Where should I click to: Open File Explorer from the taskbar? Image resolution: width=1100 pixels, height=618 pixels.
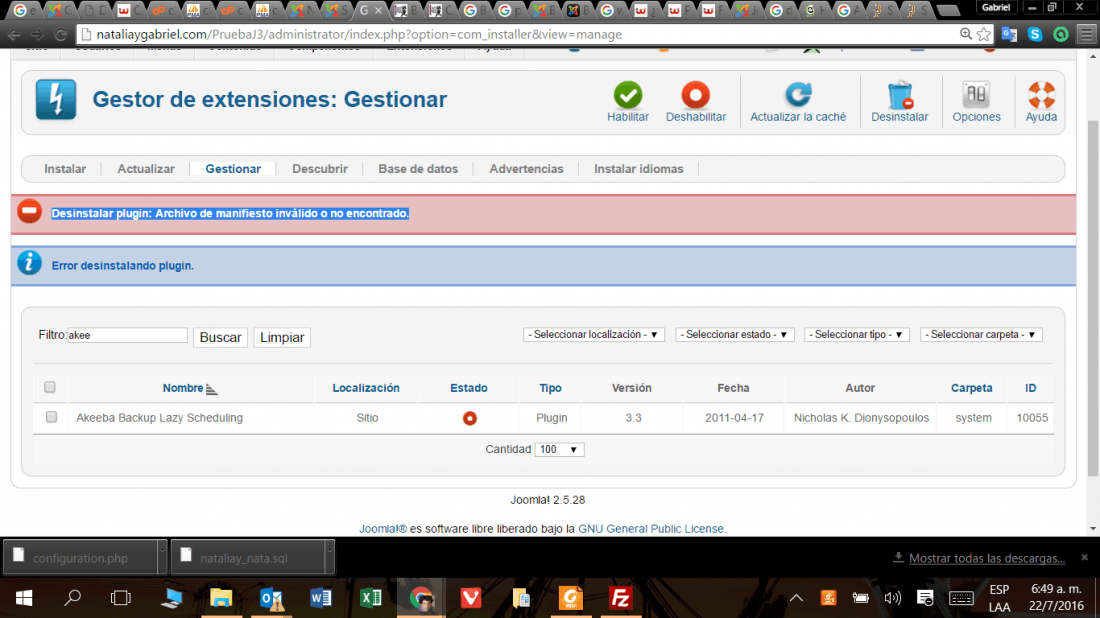(x=221, y=598)
